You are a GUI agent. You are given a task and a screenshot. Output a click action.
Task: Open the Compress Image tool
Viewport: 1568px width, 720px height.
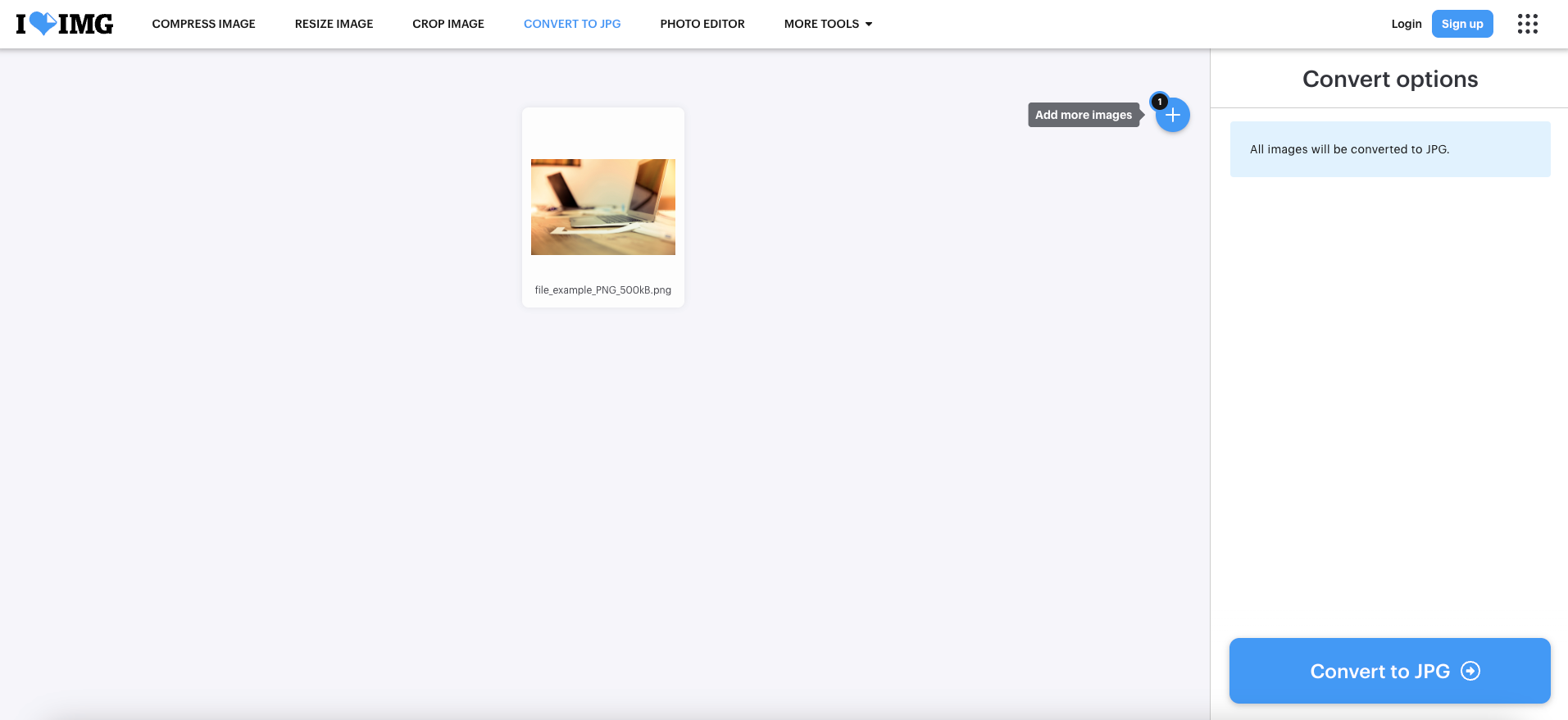(203, 24)
